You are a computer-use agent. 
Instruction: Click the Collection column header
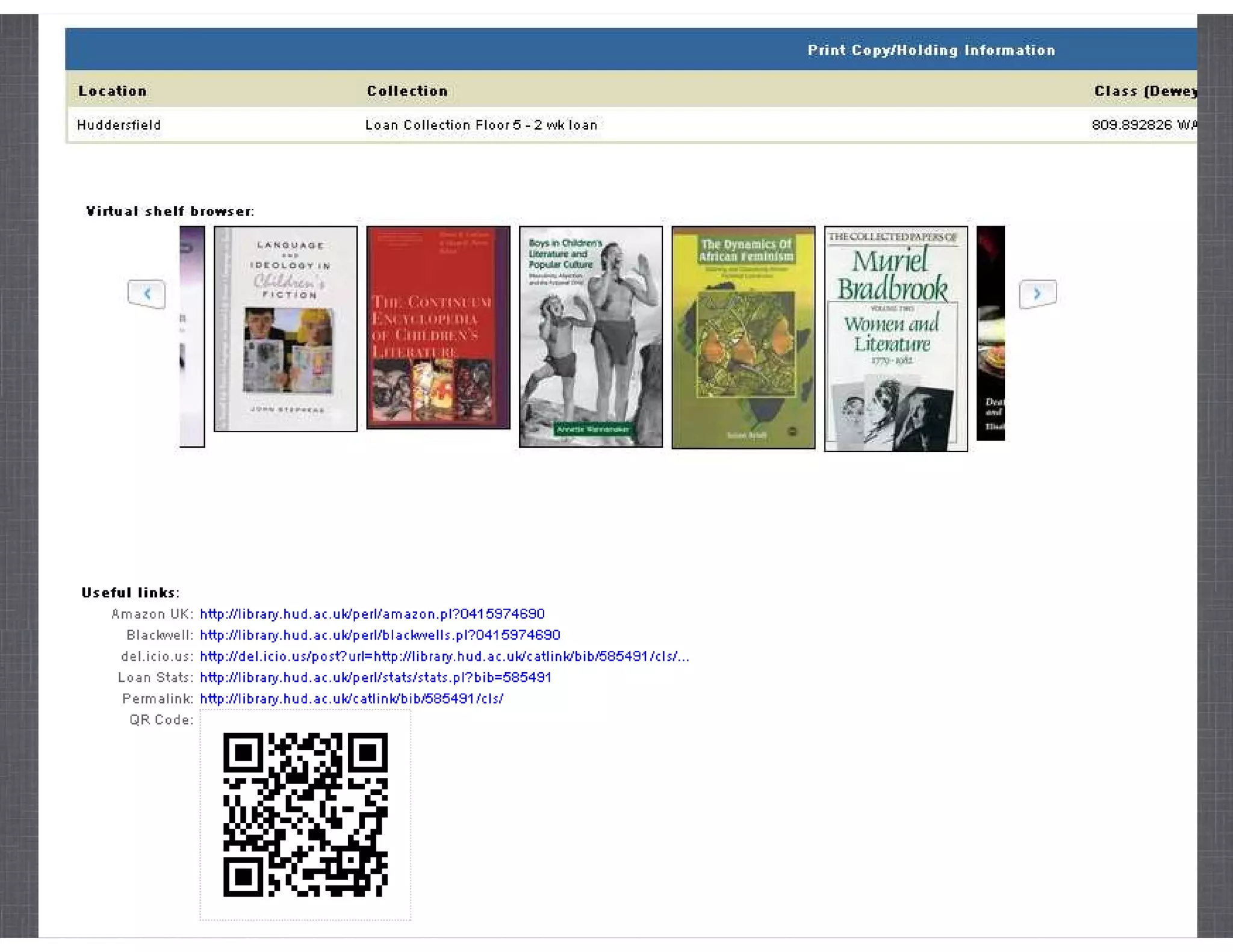tap(407, 91)
